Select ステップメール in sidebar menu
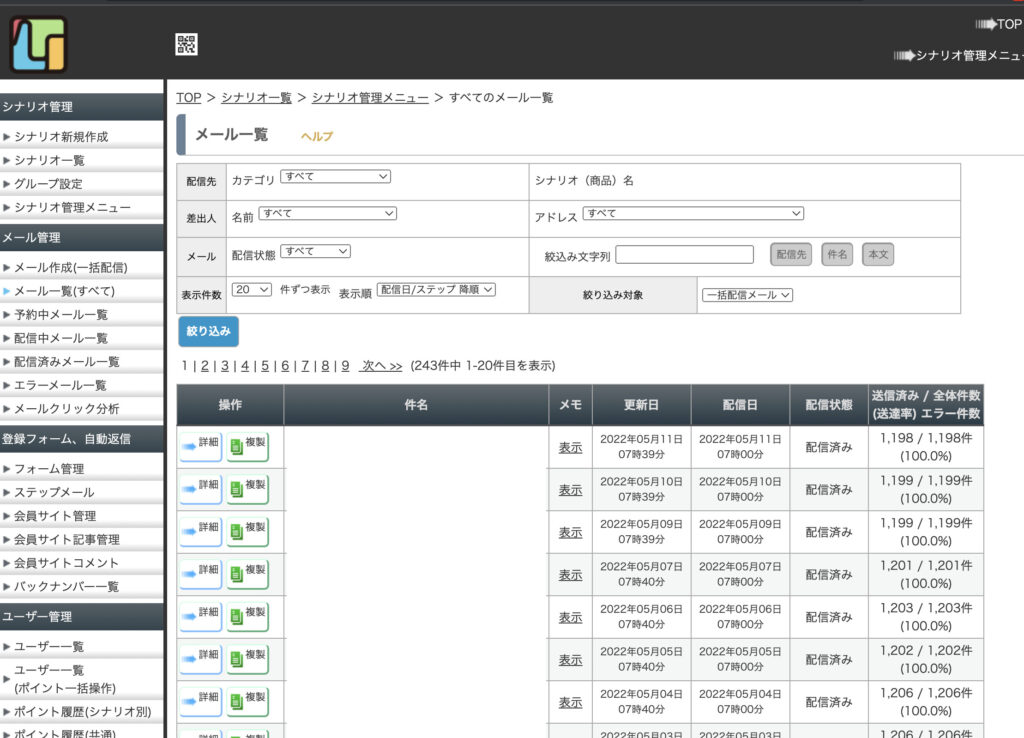 (x=54, y=493)
